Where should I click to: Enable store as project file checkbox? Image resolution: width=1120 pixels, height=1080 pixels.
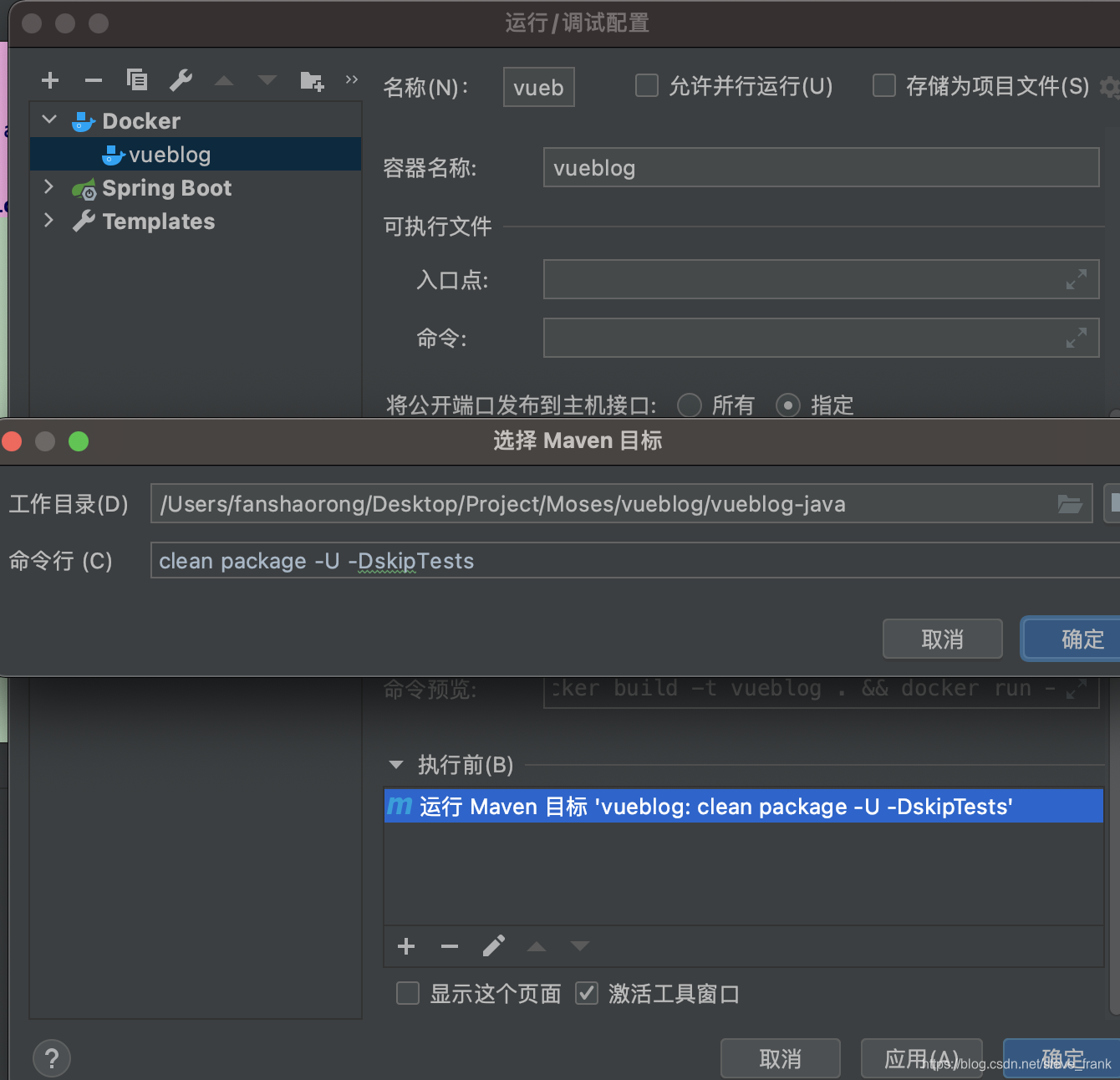click(884, 86)
